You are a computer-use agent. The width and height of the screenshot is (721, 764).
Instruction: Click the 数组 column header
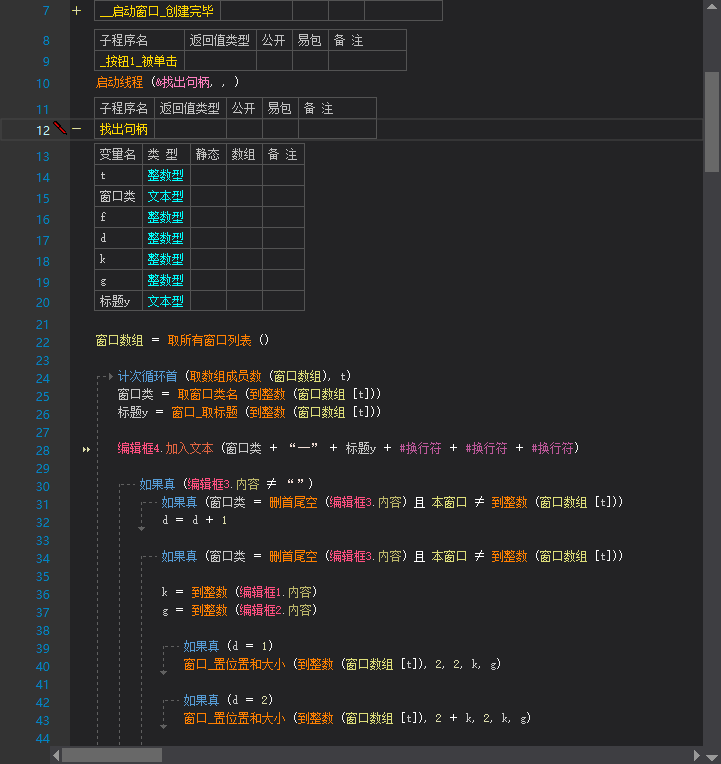click(x=244, y=154)
